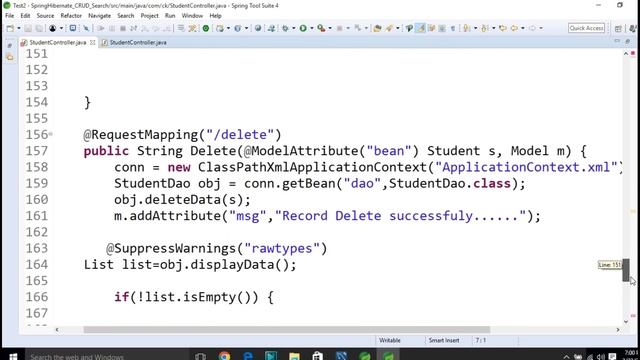Click the Terminate stop icon
Image resolution: width=640 pixels, height=360 pixels.
tap(122, 28)
